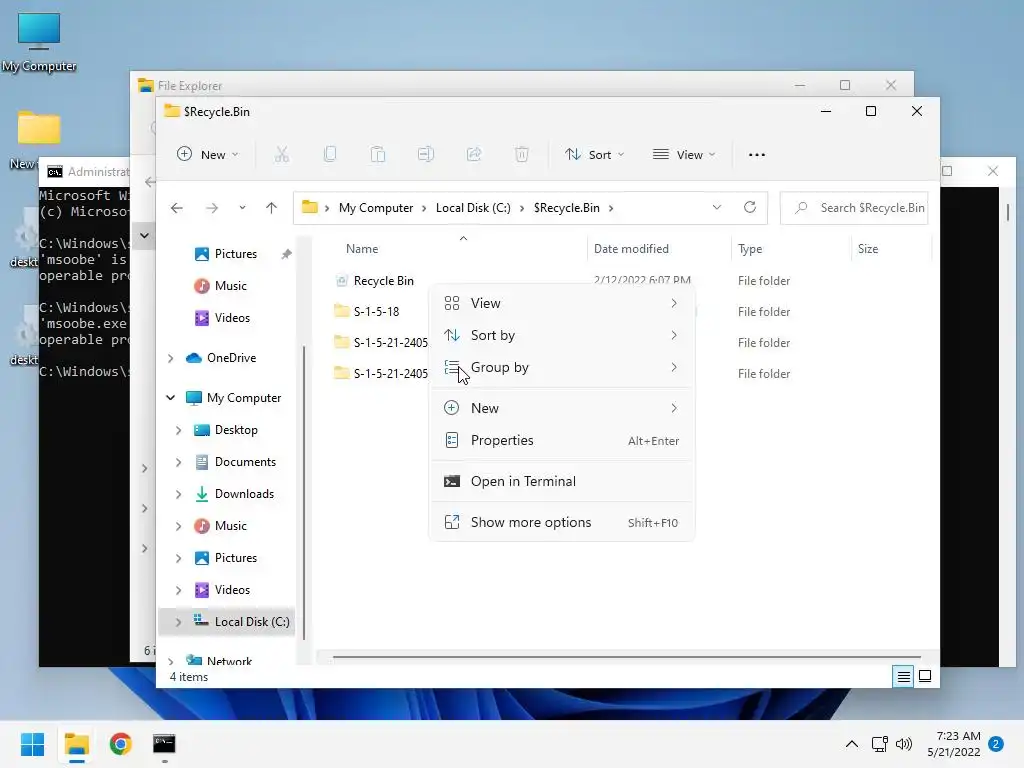Click the Delete trash icon in toolbar
Image resolution: width=1024 pixels, height=768 pixels.
click(x=521, y=155)
